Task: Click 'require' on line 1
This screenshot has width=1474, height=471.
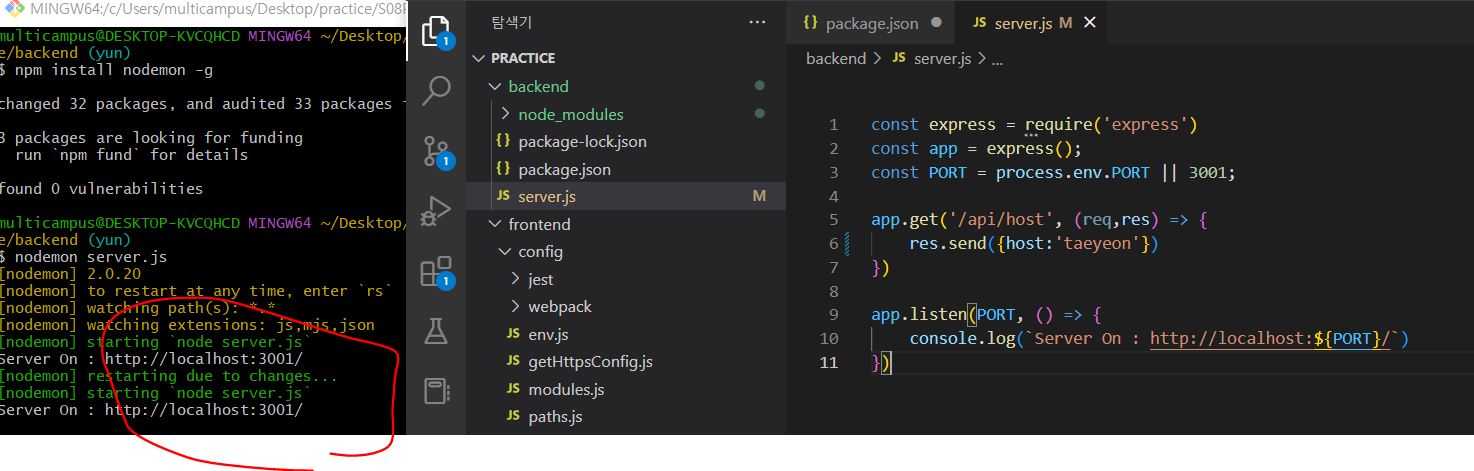Action: 1059,125
